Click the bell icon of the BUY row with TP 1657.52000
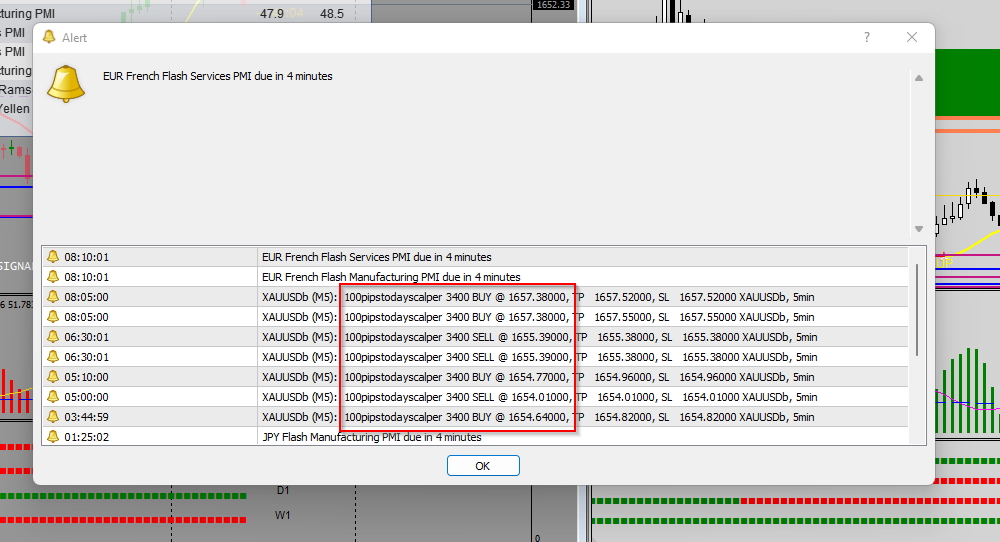The height and width of the screenshot is (542, 1000). 53,297
